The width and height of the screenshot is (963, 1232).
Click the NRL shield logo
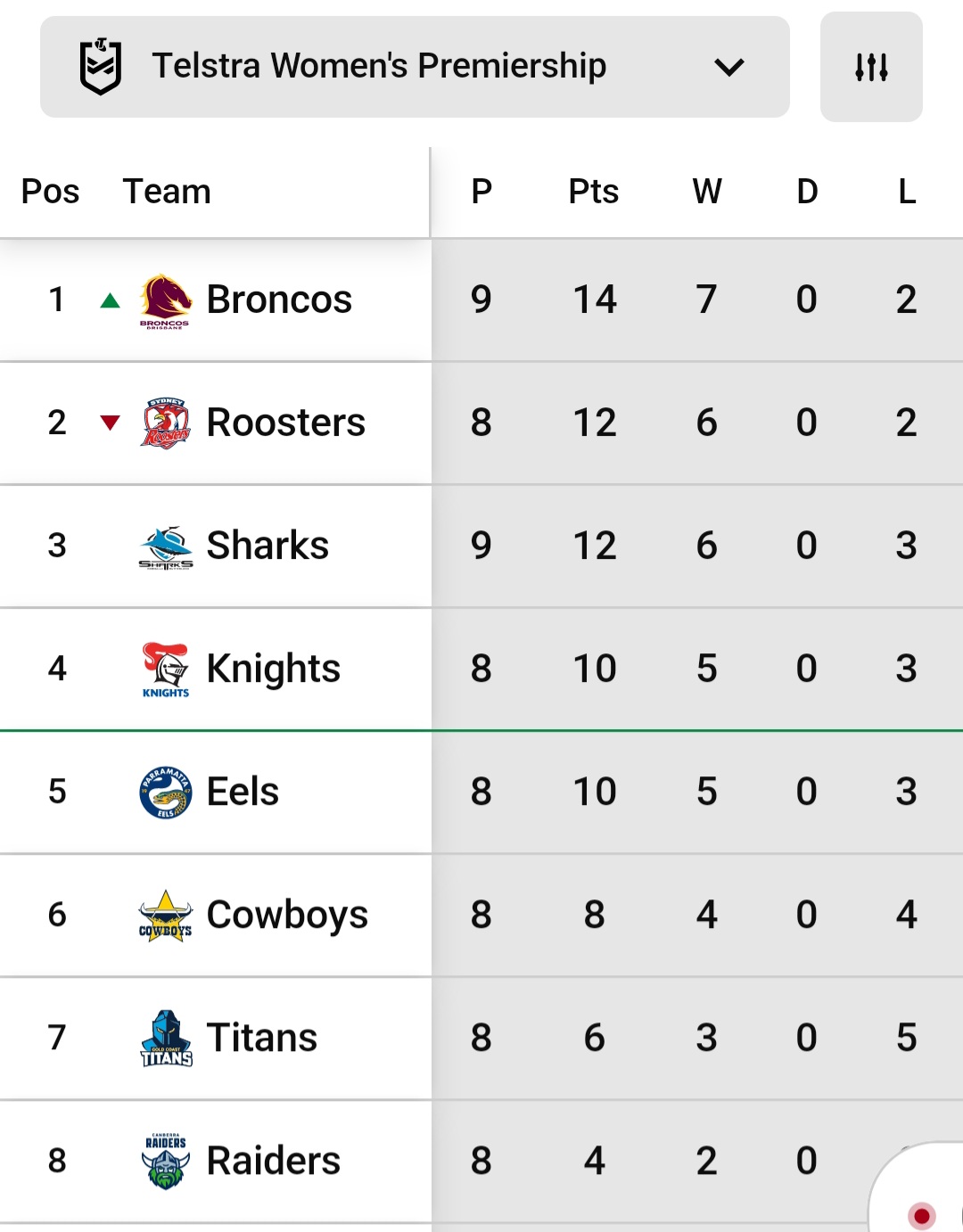[101, 66]
